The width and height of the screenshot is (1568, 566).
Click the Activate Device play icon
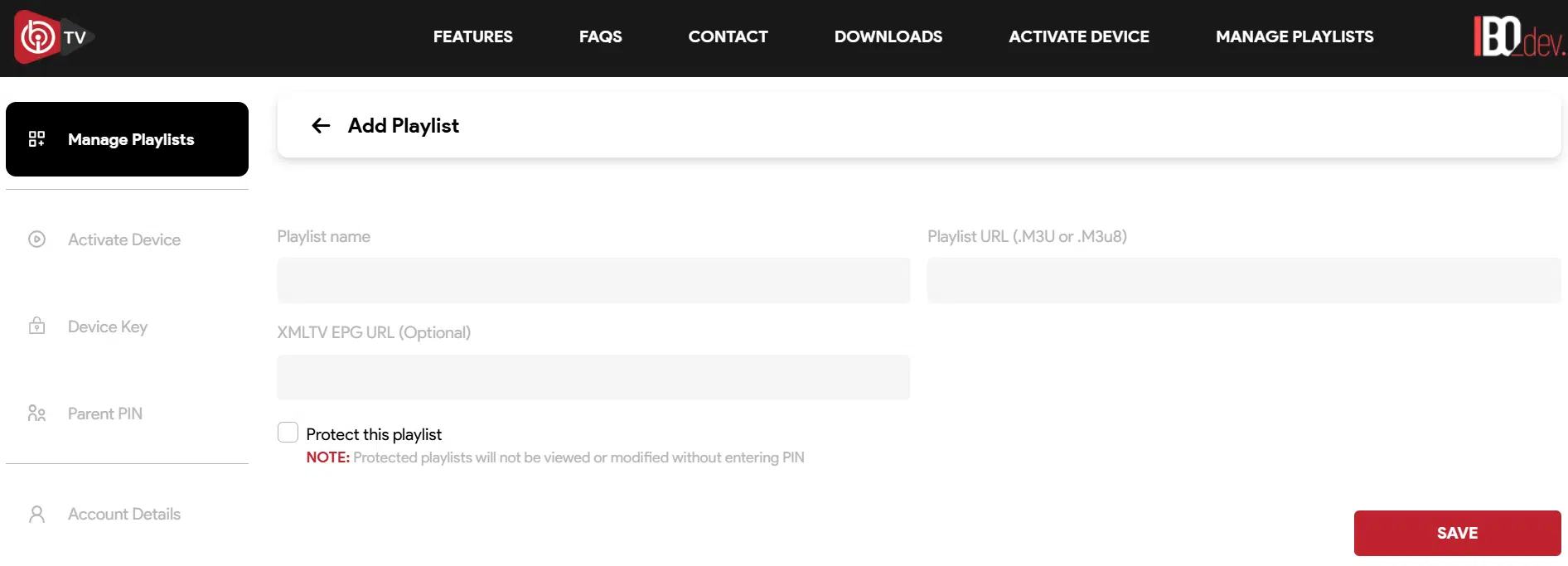[36, 239]
